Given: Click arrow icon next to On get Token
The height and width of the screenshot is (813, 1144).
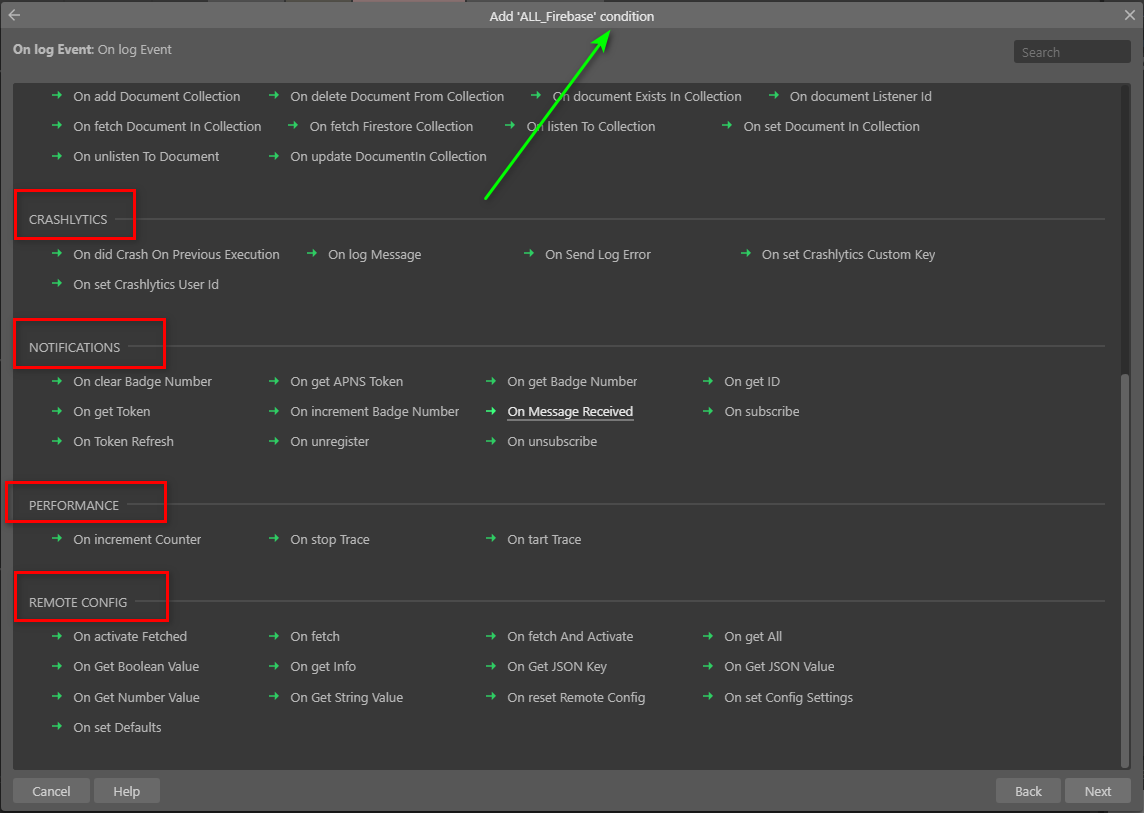Looking at the screenshot, I should [x=57, y=411].
